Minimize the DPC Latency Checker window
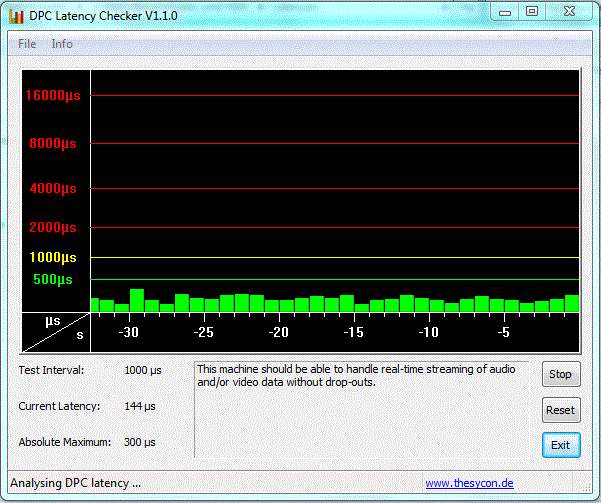This screenshot has width=601, height=503. [507, 12]
